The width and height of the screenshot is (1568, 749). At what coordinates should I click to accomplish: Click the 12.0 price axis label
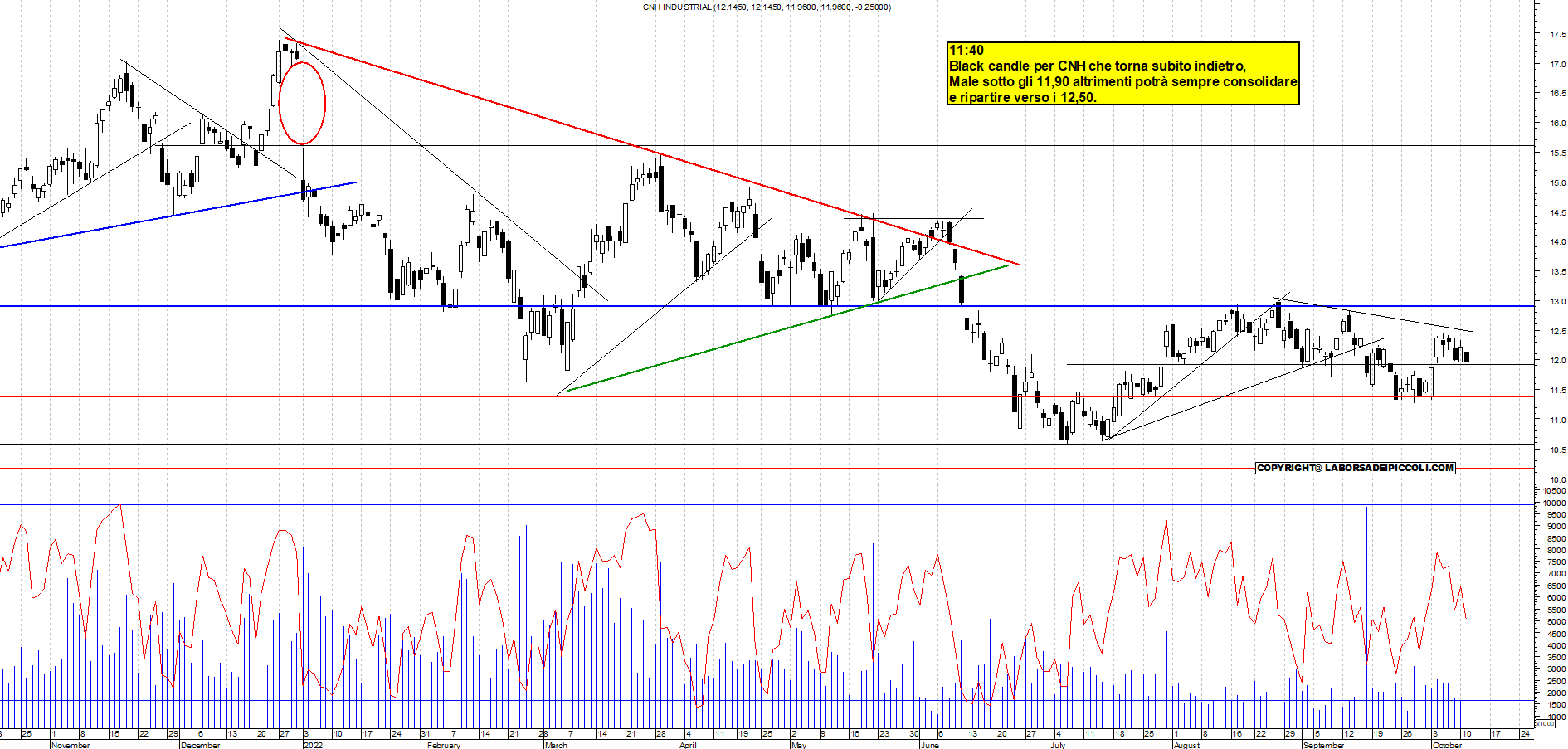(1557, 361)
